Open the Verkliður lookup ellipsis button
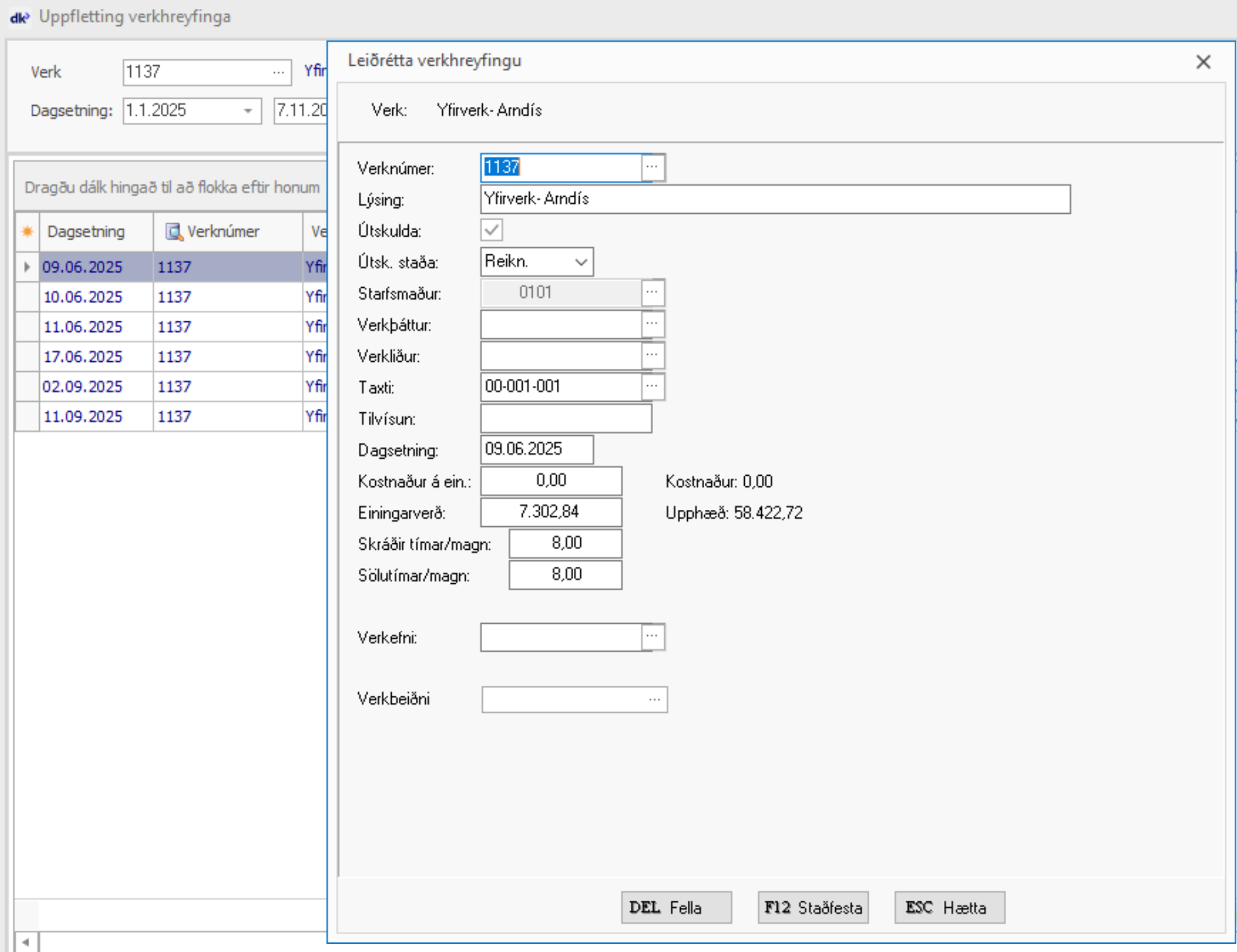Screen dimensions: 1237x952 click(652, 355)
